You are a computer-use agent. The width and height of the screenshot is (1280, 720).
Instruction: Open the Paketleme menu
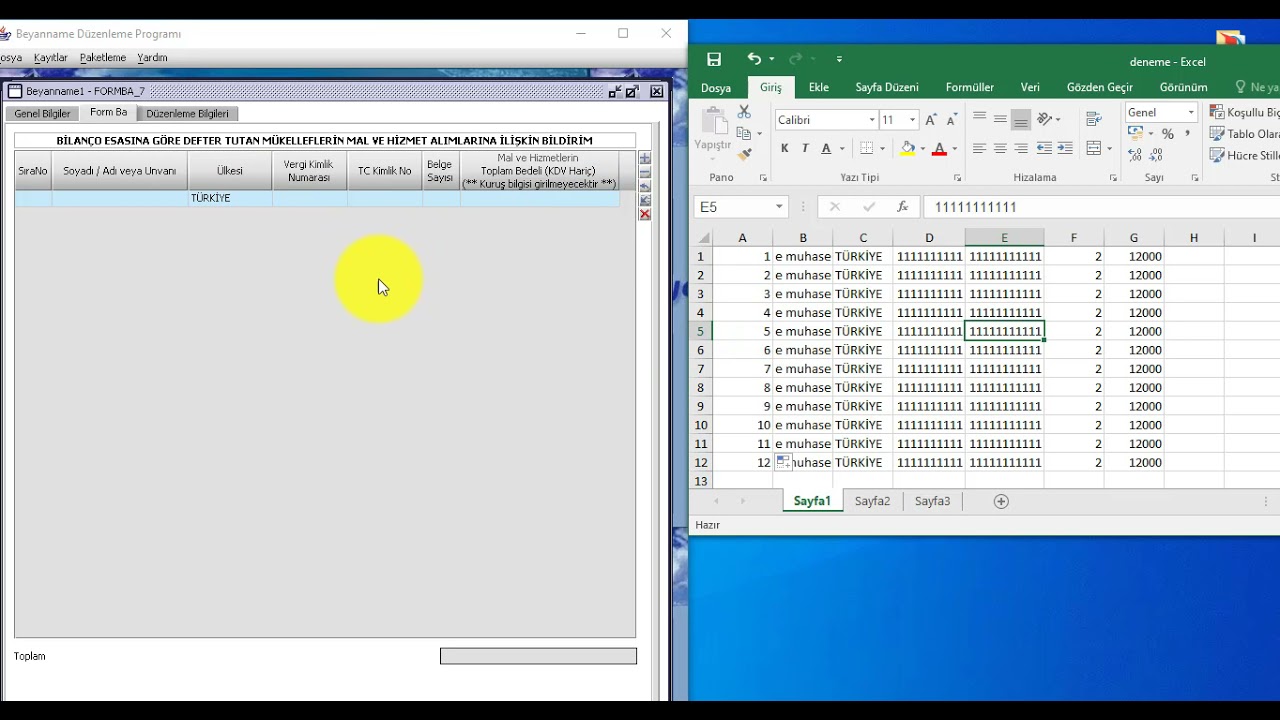[x=103, y=58]
